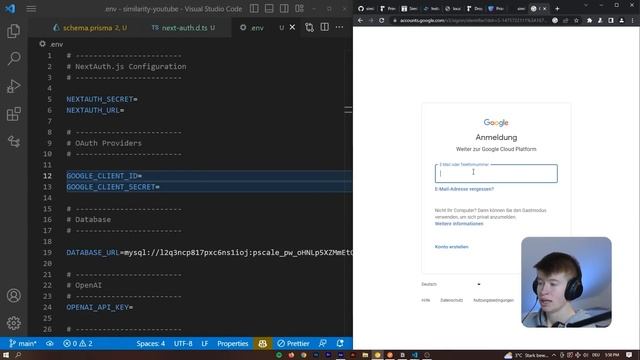
Task: Open the VS Code hamburger application menu
Action: pyautogui.click(x=31, y=9)
